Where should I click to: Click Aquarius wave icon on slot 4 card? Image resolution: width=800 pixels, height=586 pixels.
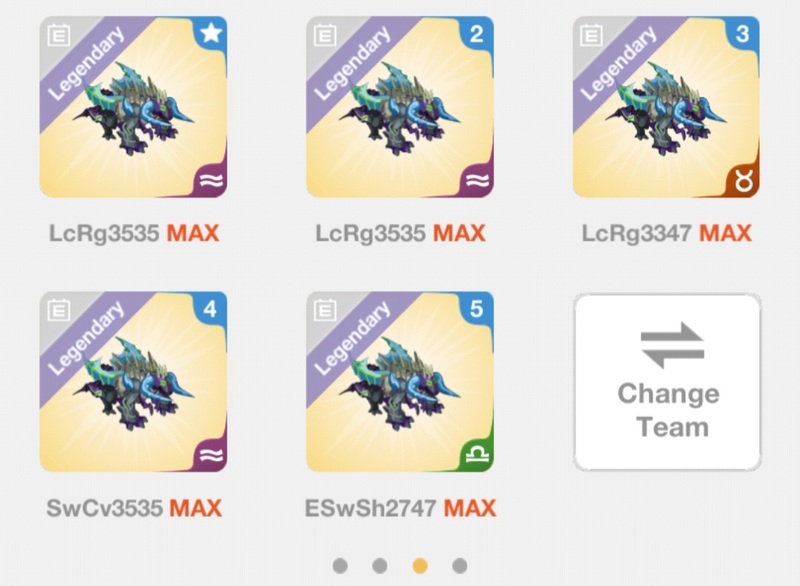(211, 454)
